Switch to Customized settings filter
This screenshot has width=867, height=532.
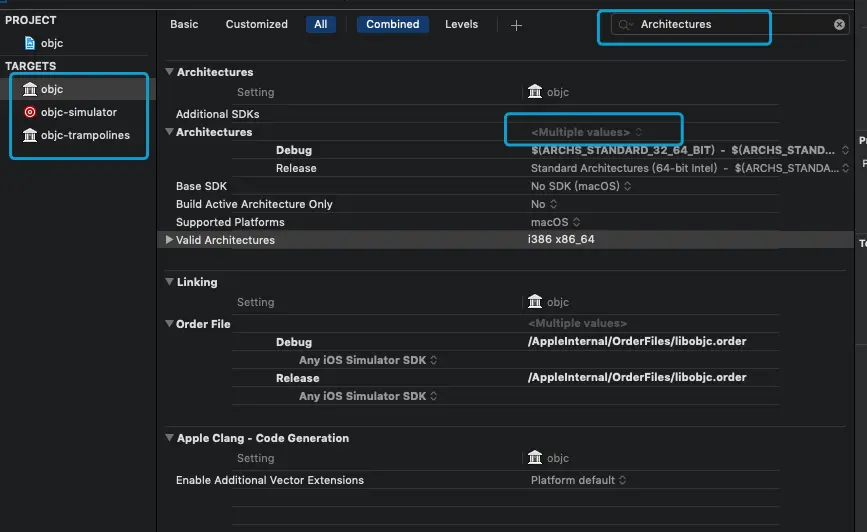(x=256, y=24)
